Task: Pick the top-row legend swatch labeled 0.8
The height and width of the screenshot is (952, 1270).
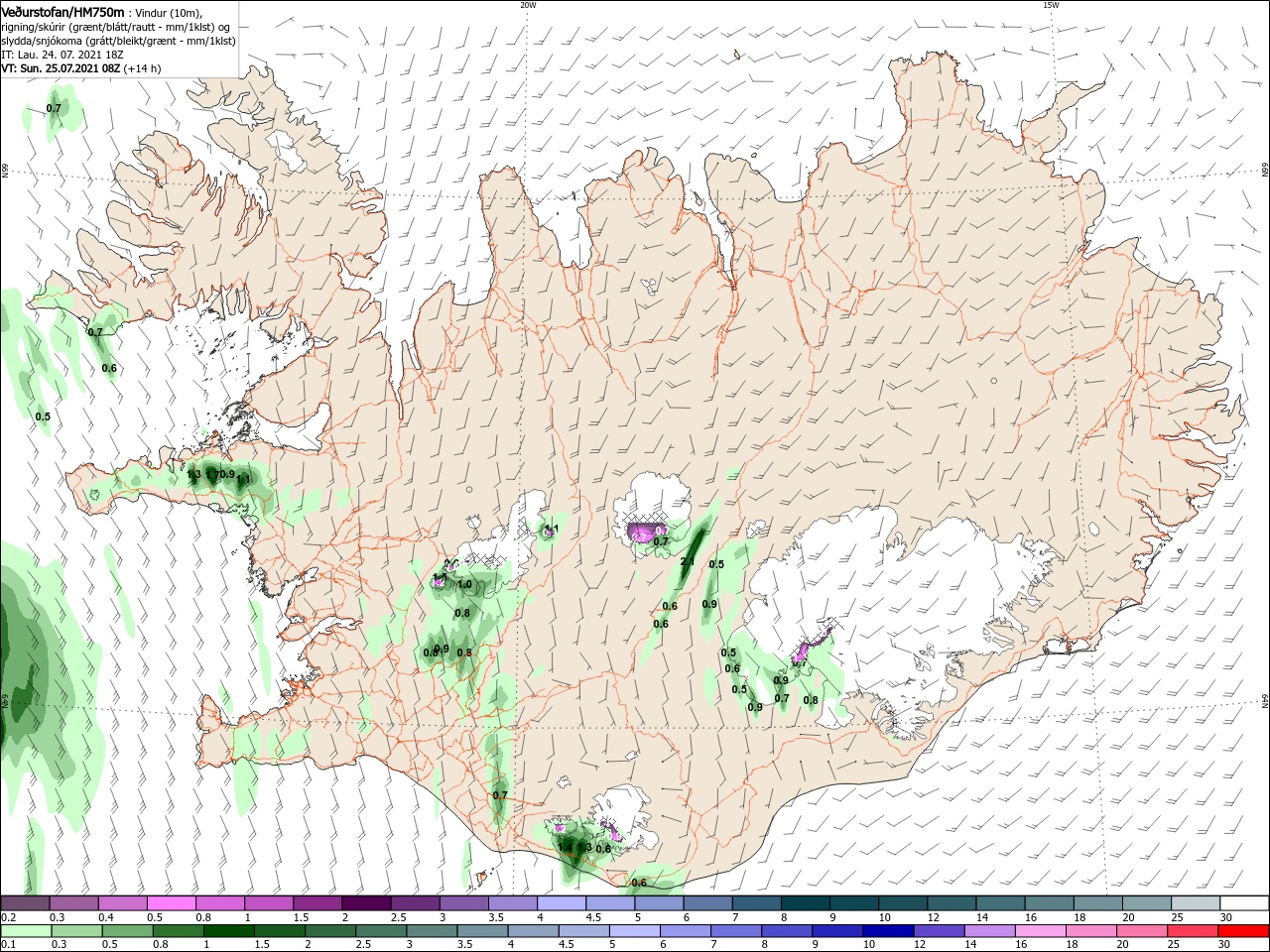Action: (x=219, y=903)
